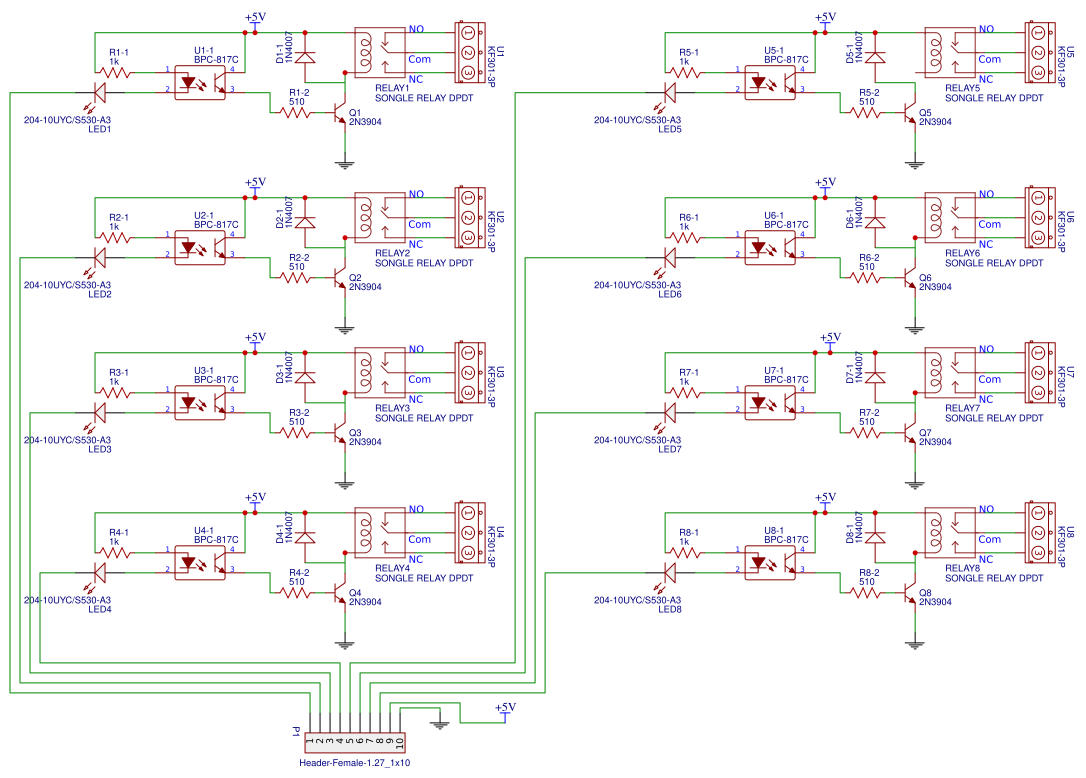Click the U1 KF301-3P terminal block symbol

[470, 52]
